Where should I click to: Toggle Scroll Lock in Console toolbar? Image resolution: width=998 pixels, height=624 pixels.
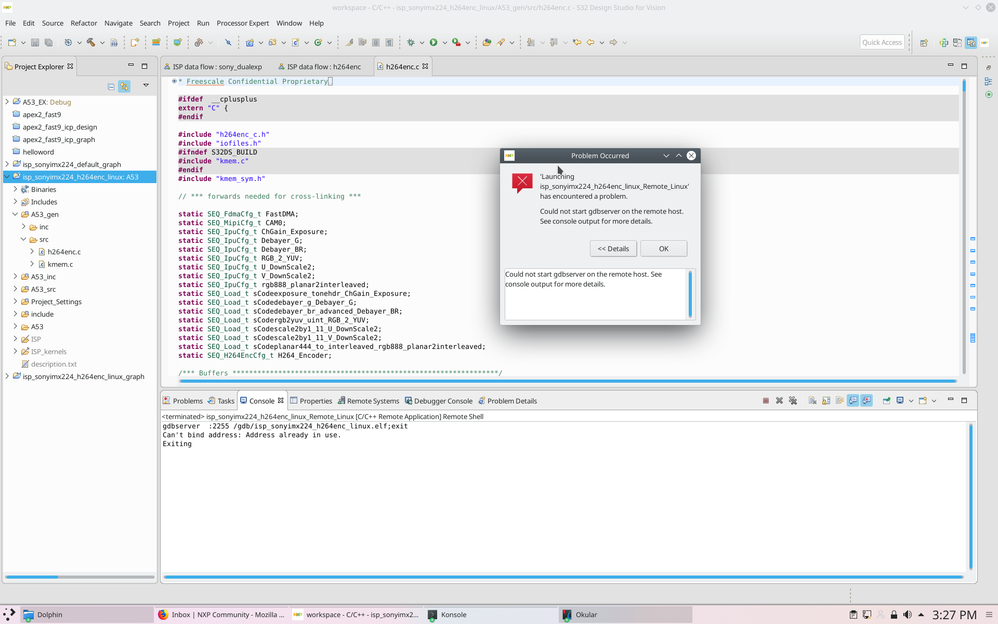click(826, 401)
